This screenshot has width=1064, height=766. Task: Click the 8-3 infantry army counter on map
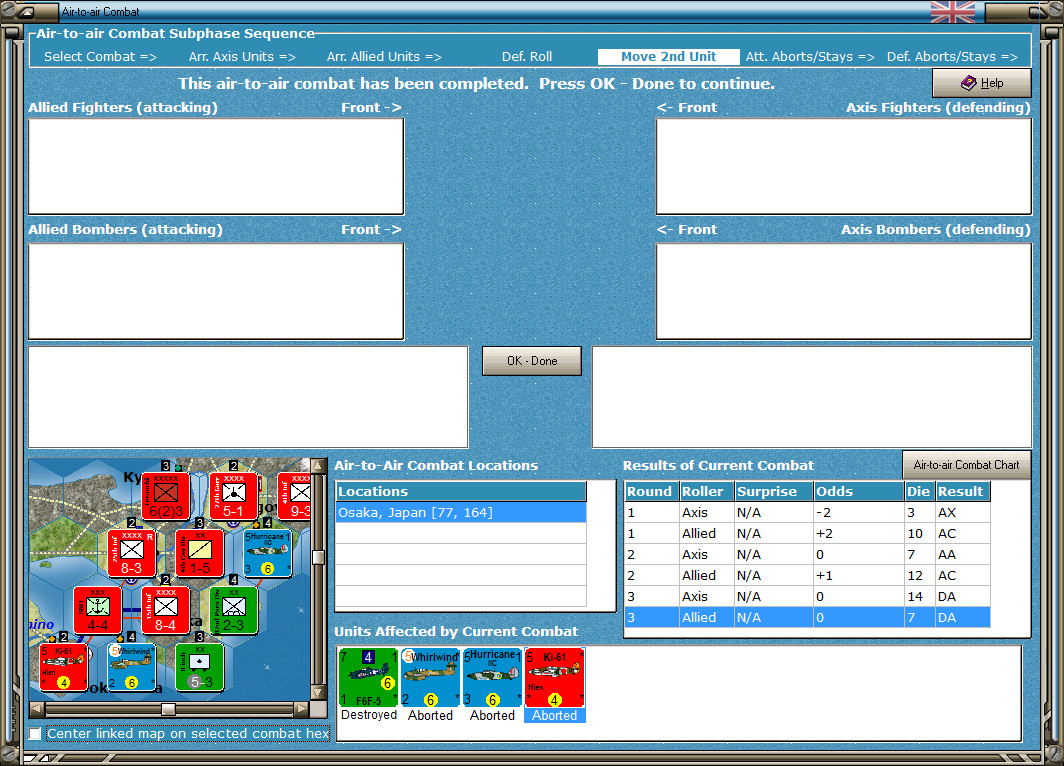132,553
